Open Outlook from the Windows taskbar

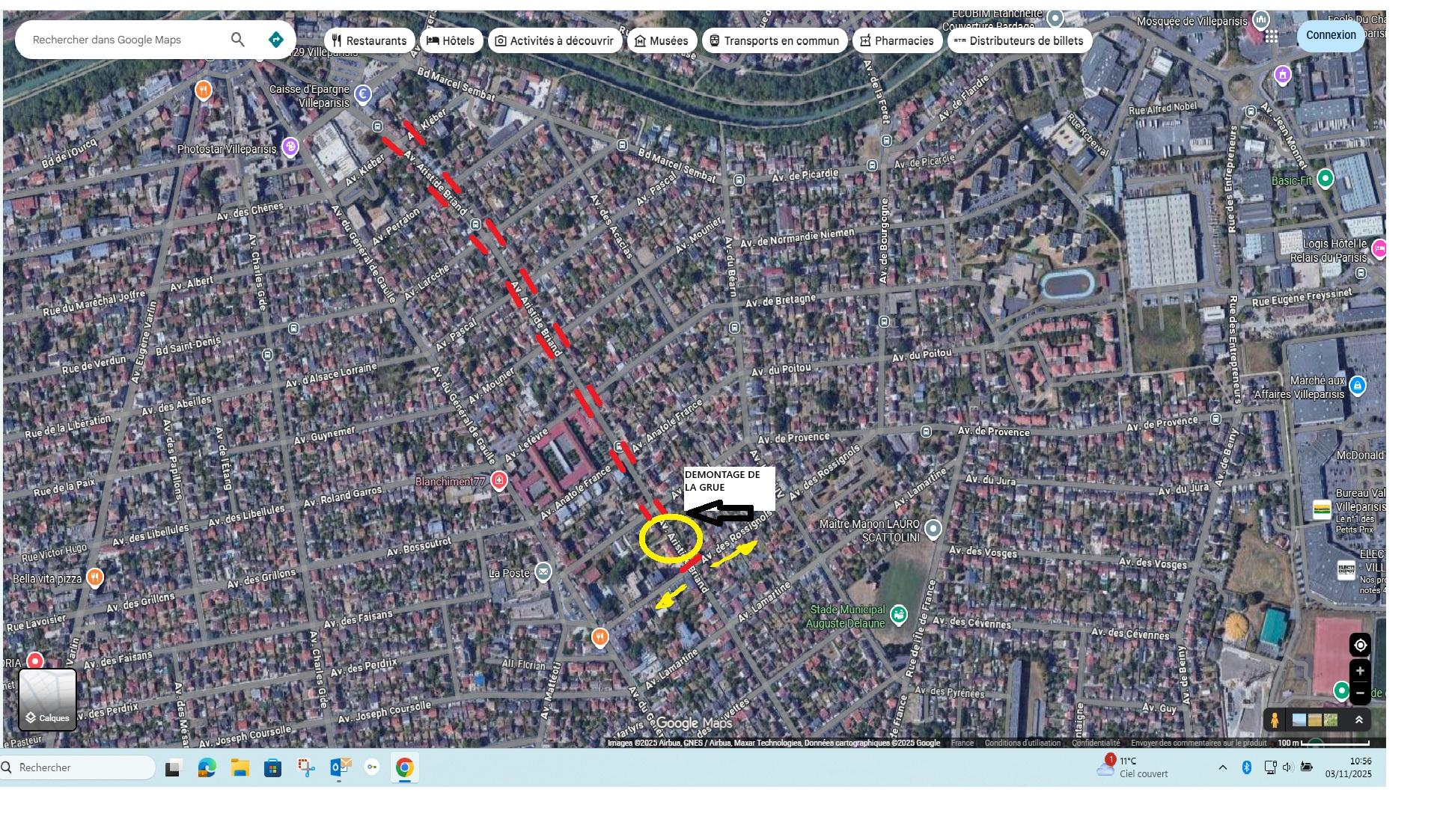[340, 767]
